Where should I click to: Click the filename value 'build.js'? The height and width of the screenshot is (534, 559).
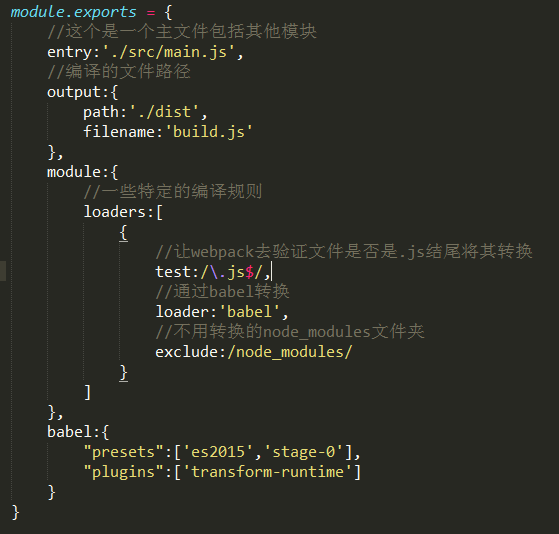(209, 132)
